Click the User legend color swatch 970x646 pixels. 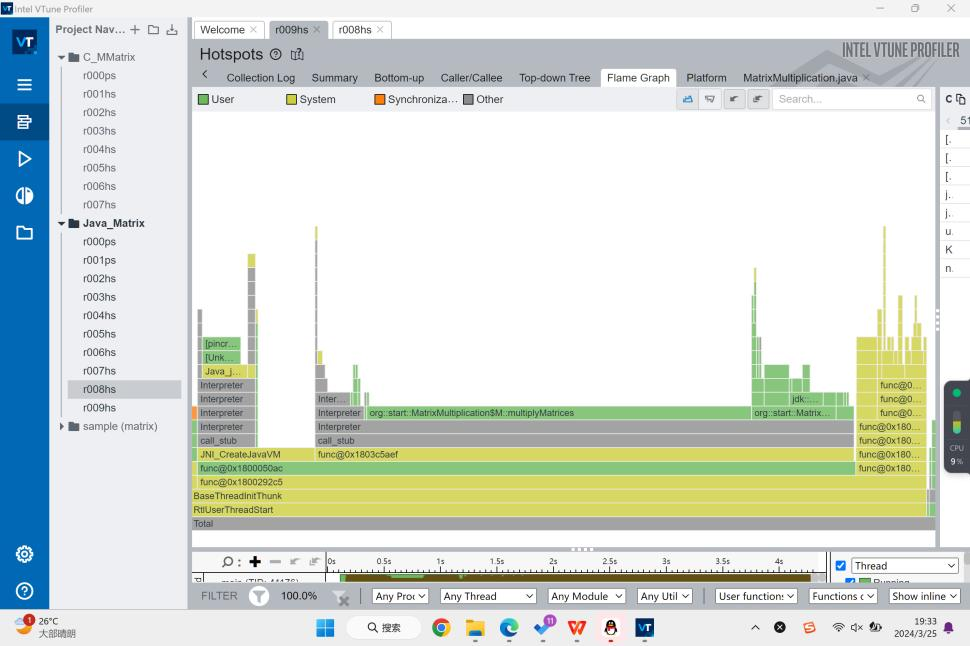203,99
